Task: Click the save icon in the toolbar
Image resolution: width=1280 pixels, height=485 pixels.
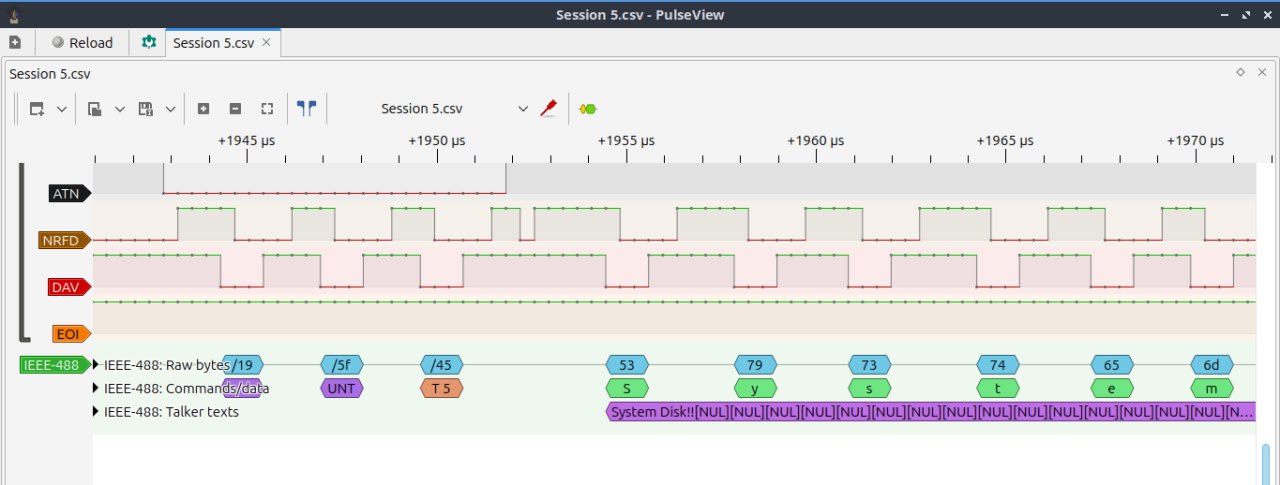Action: (145, 109)
